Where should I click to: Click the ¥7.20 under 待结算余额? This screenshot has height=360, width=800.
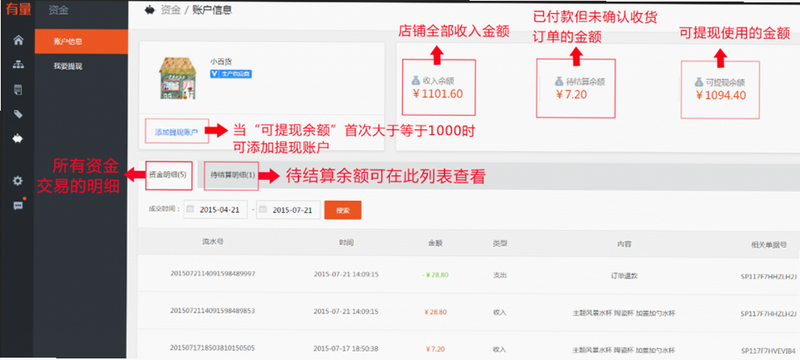click(571, 94)
